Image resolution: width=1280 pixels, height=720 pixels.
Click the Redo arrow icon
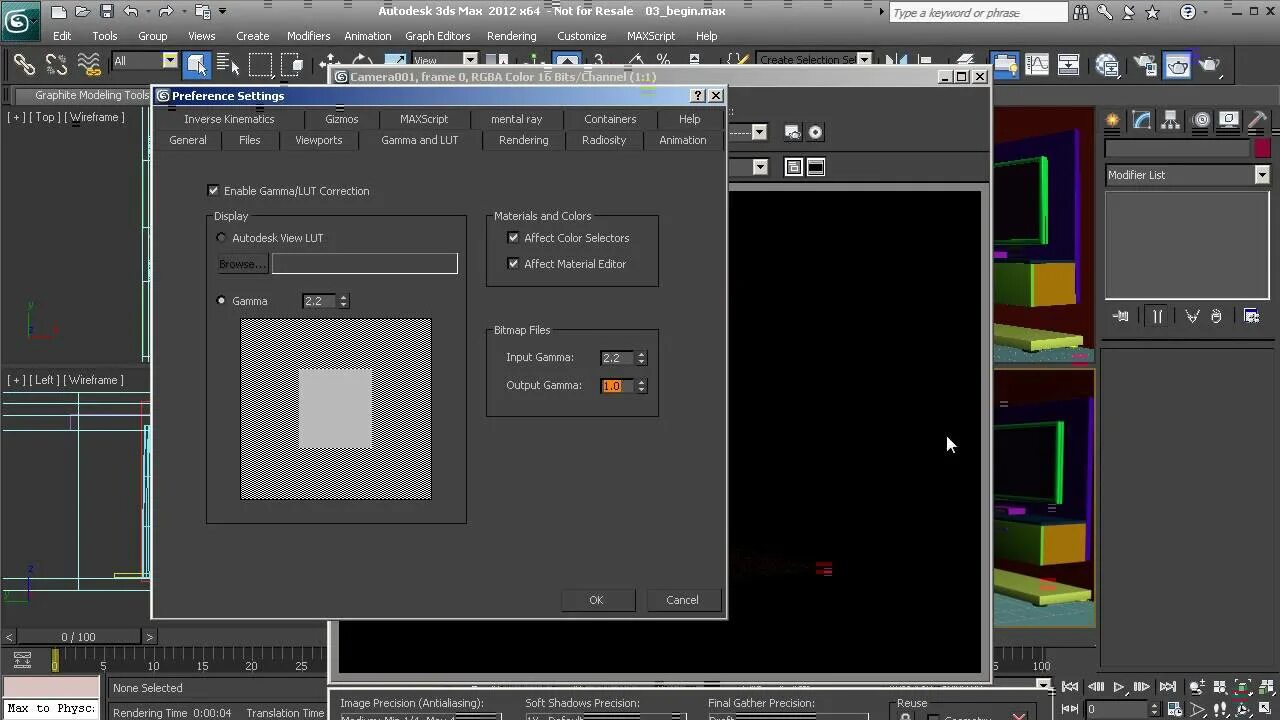[x=165, y=12]
